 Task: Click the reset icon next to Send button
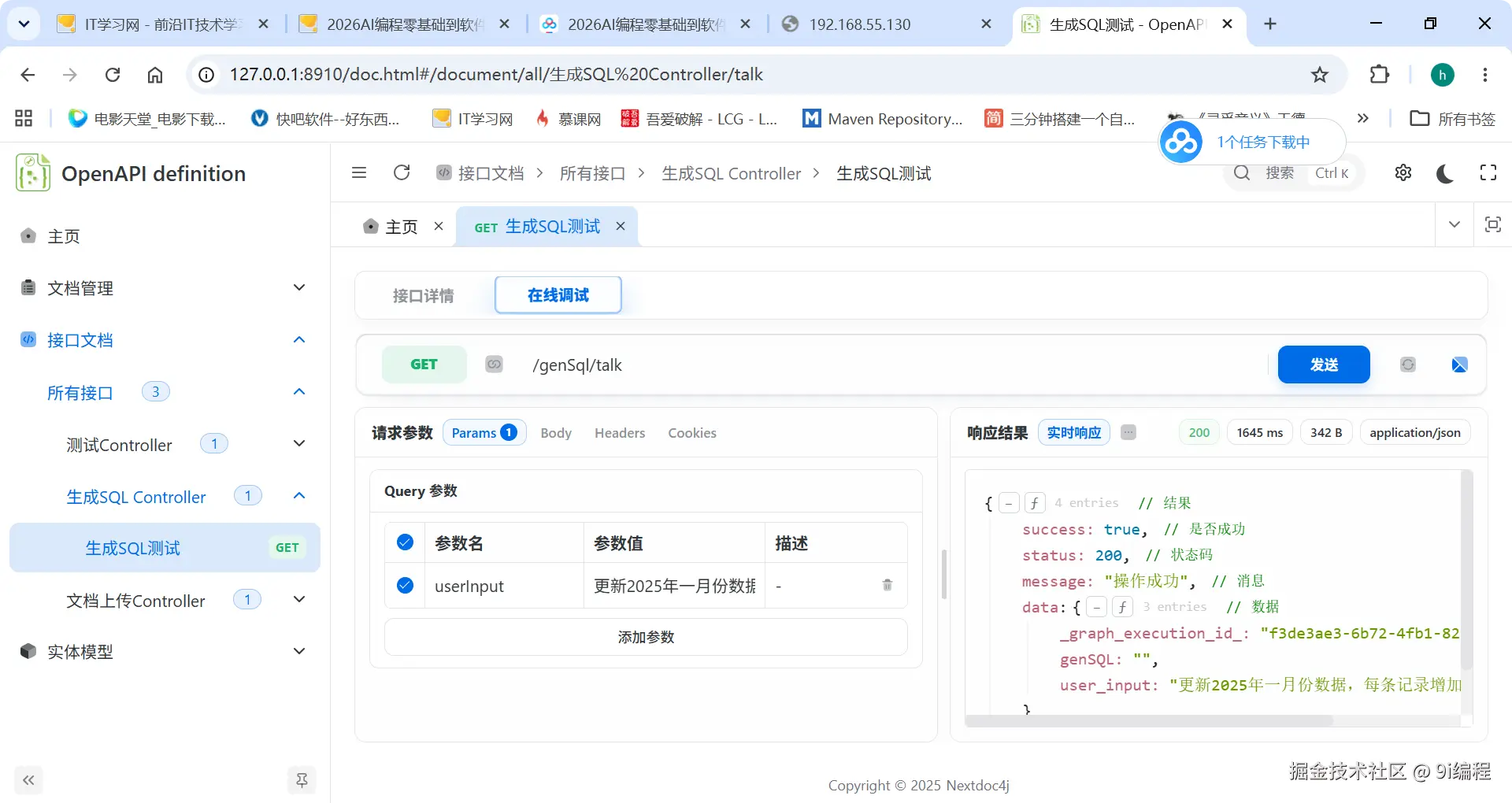[1408, 364]
